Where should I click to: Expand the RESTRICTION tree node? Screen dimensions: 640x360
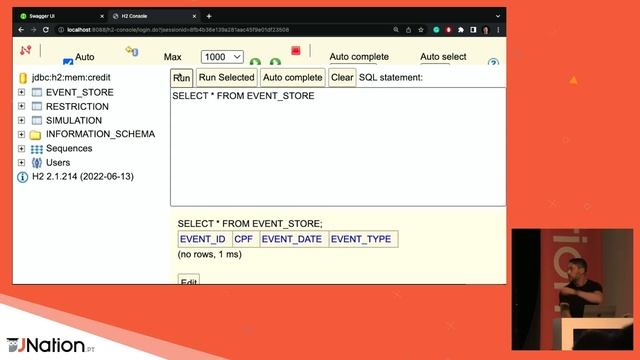(x=21, y=107)
